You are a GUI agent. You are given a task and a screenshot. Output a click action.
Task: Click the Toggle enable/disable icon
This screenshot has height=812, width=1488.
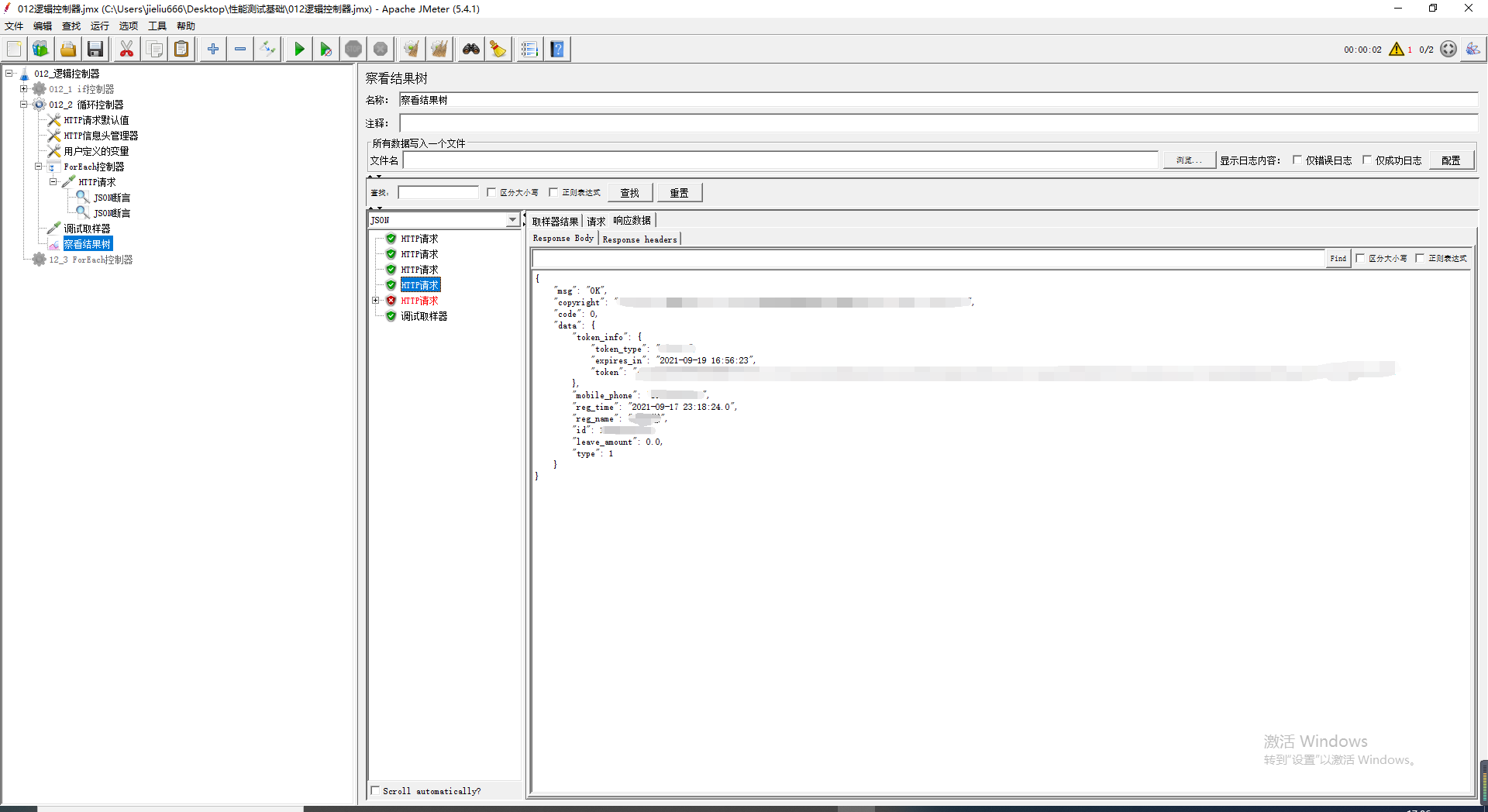click(x=267, y=49)
